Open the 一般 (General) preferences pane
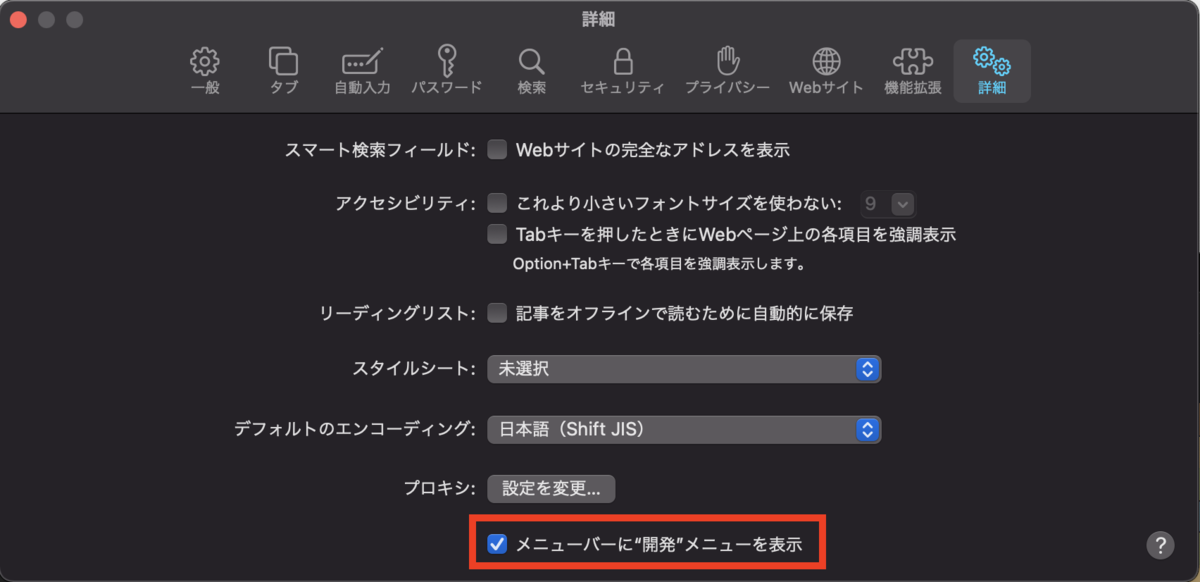Image resolution: width=1200 pixels, height=582 pixels. (x=204, y=68)
